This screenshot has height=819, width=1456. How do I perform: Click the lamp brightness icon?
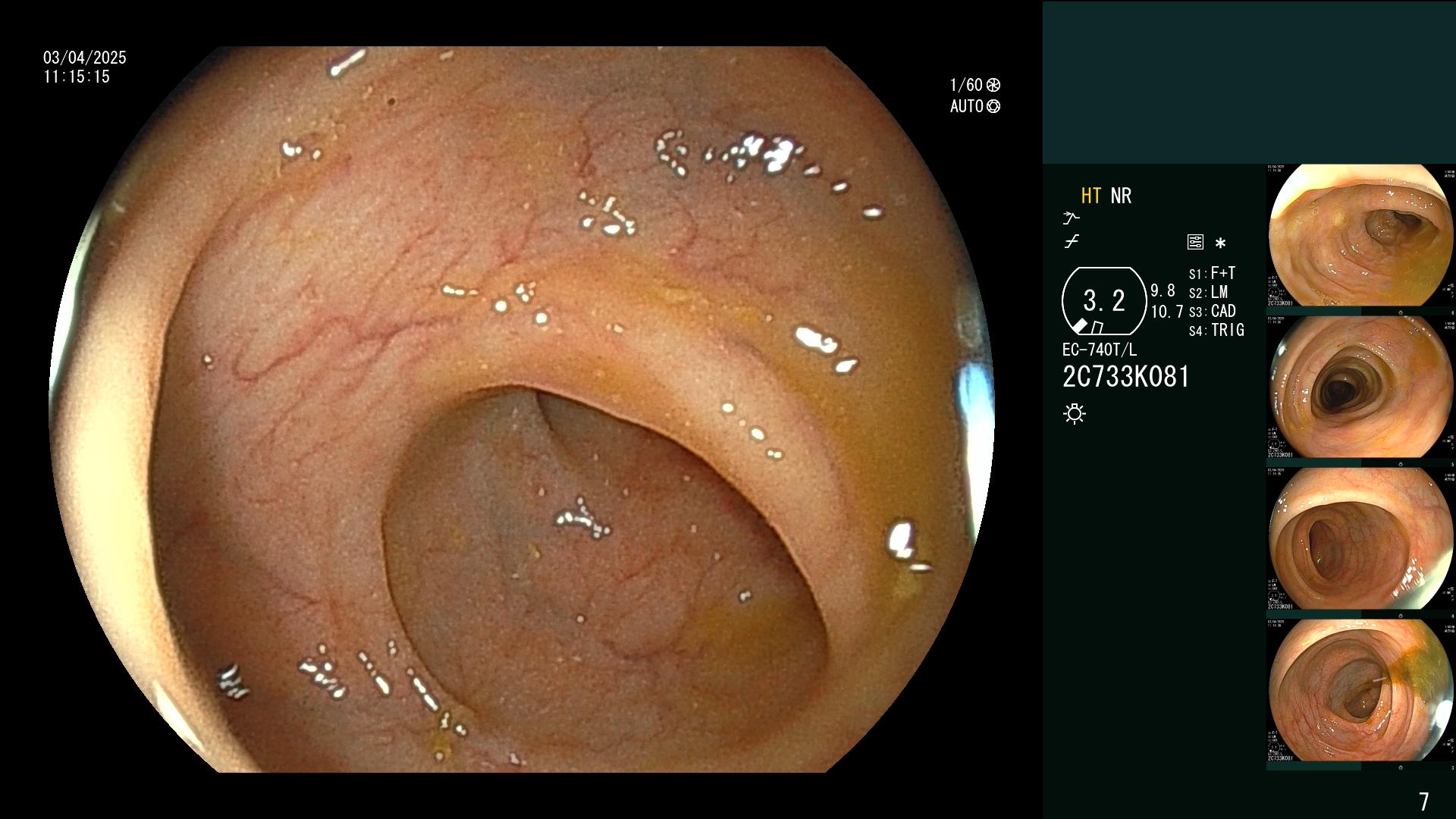pos(1075,413)
